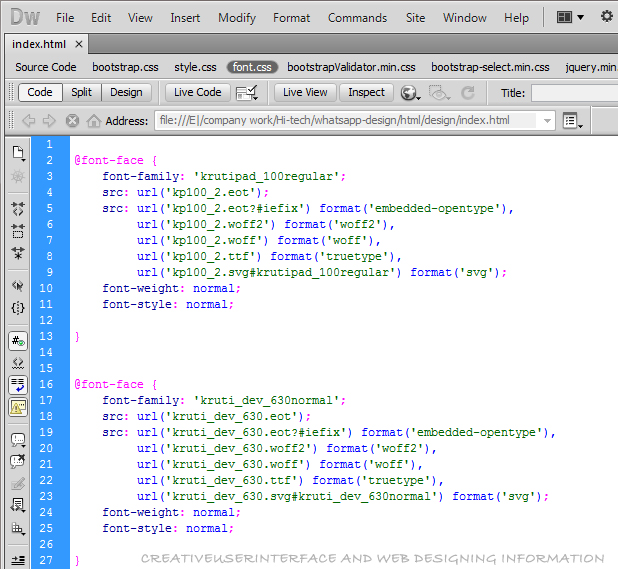Click Indent Code icon
Screen dimensions: 618x569
[x=18, y=560]
